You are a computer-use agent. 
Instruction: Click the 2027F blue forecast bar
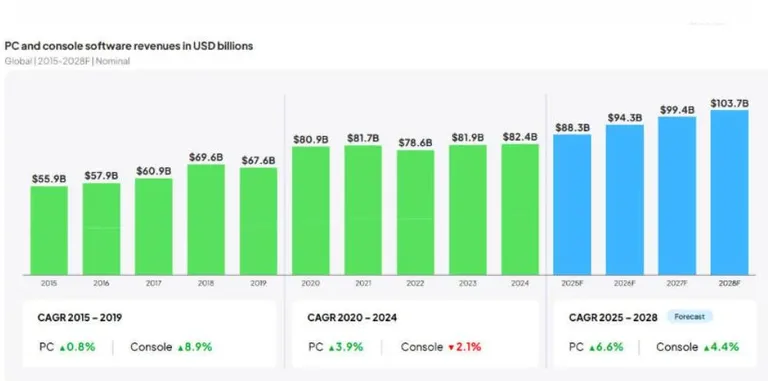click(677, 196)
